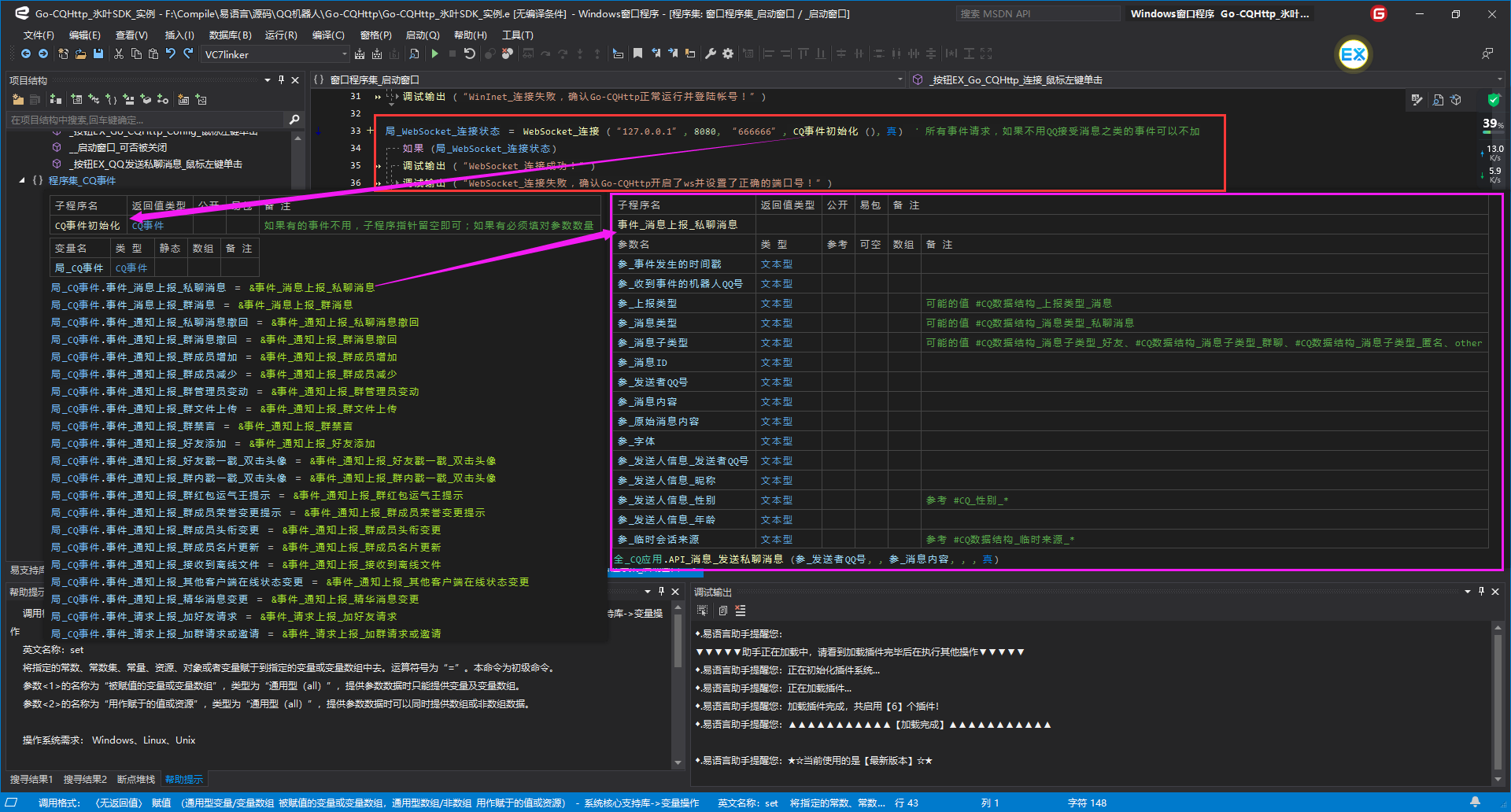The image size is (1511, 812).
Task: Click the restart/reload circular arrow icon
Action: click(x=470, y=54)
